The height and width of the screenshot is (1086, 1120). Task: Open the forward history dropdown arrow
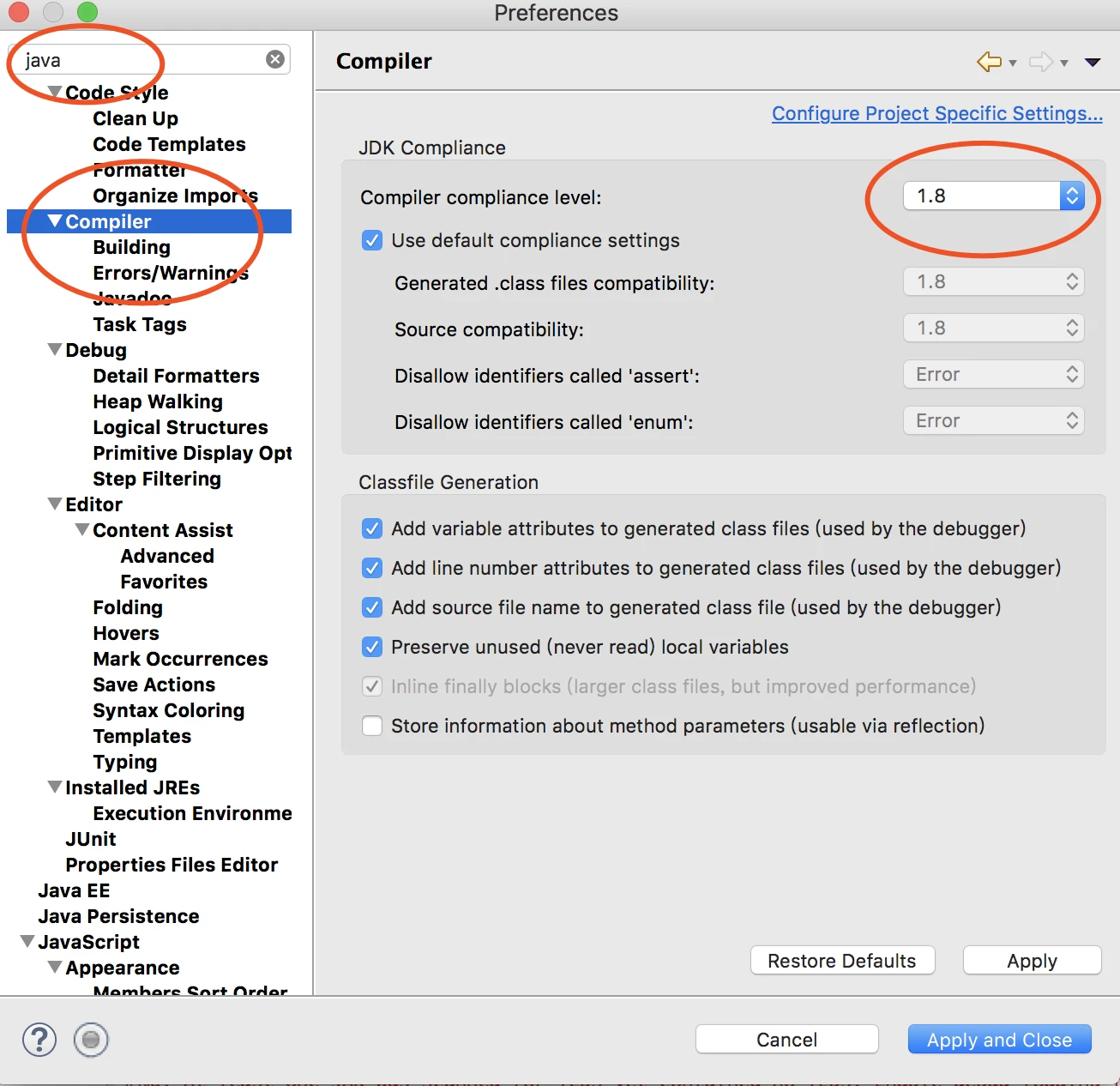pos(1064,63)
